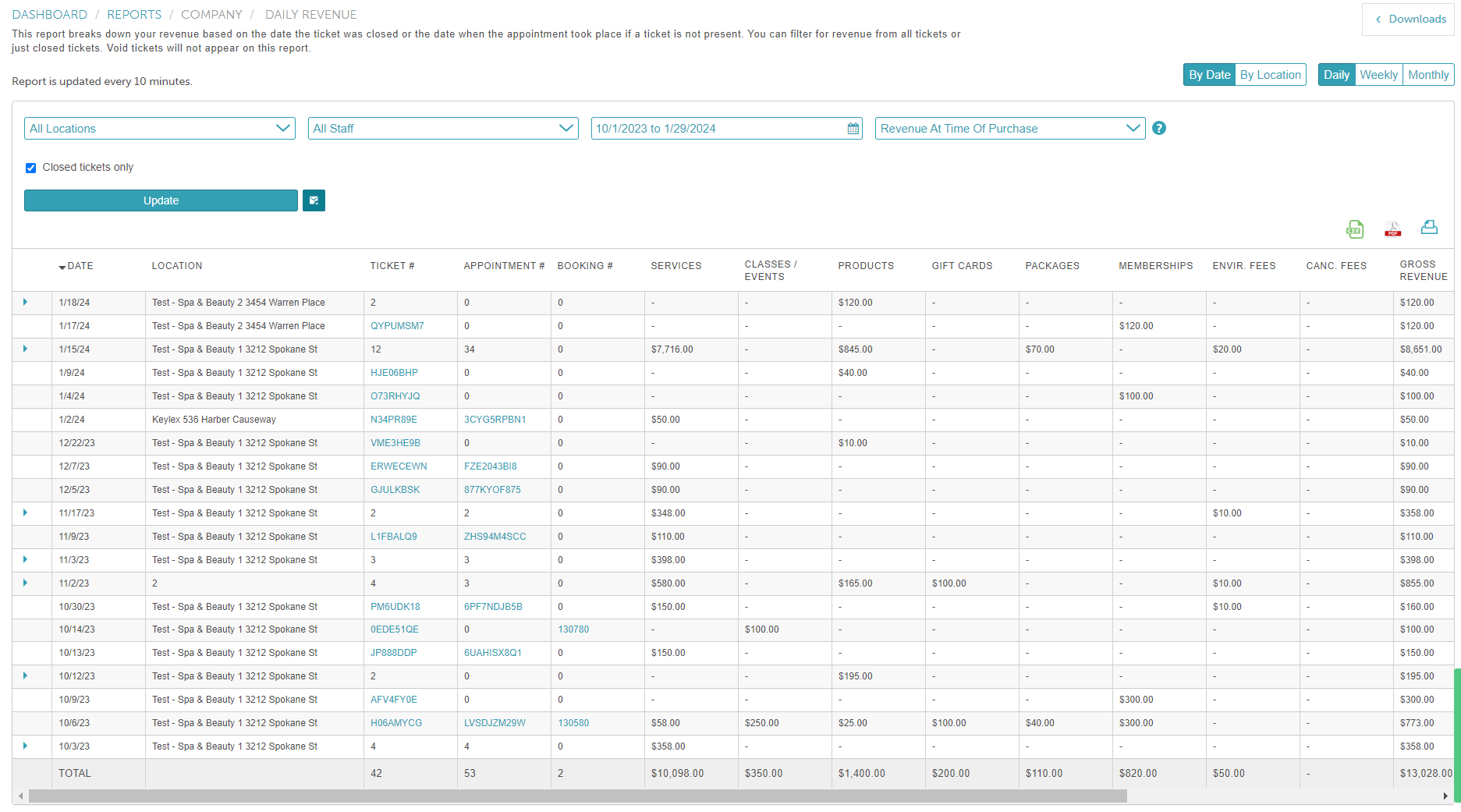Open the All Staff dropdown

(x=443, y=129)
